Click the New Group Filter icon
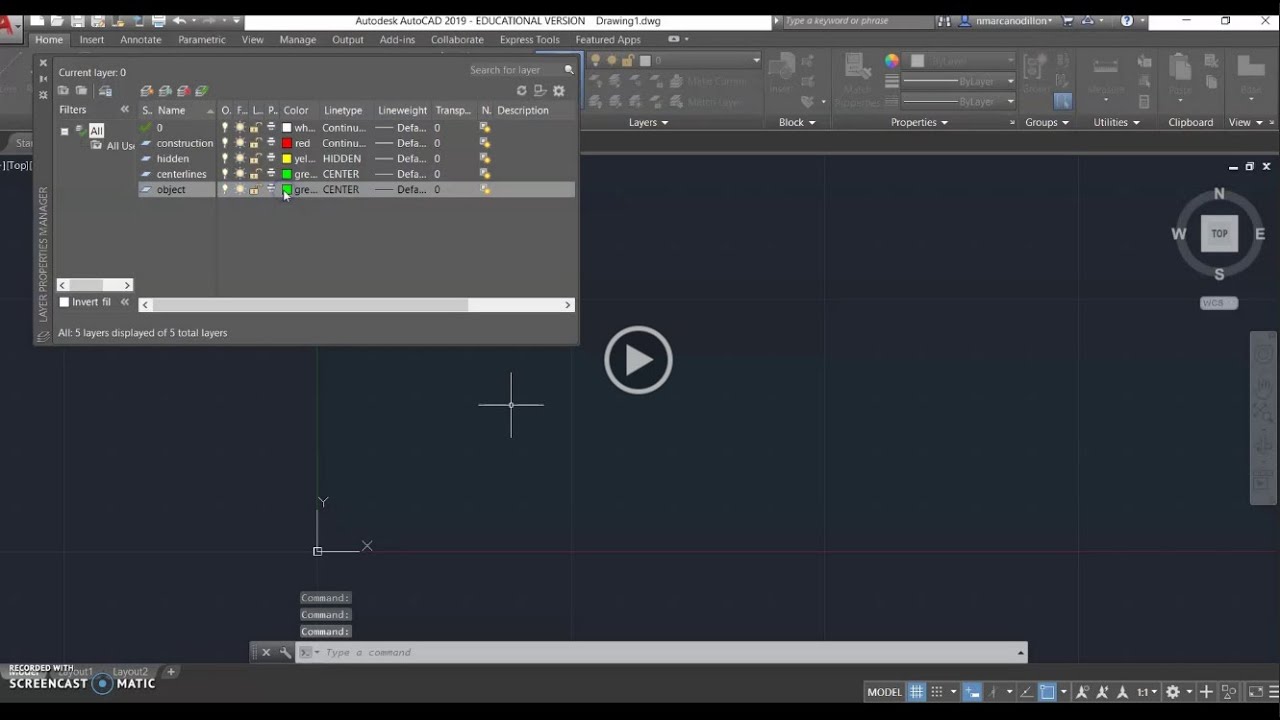Viewport: 1280px width, 720px height. [x=82, y=91]
